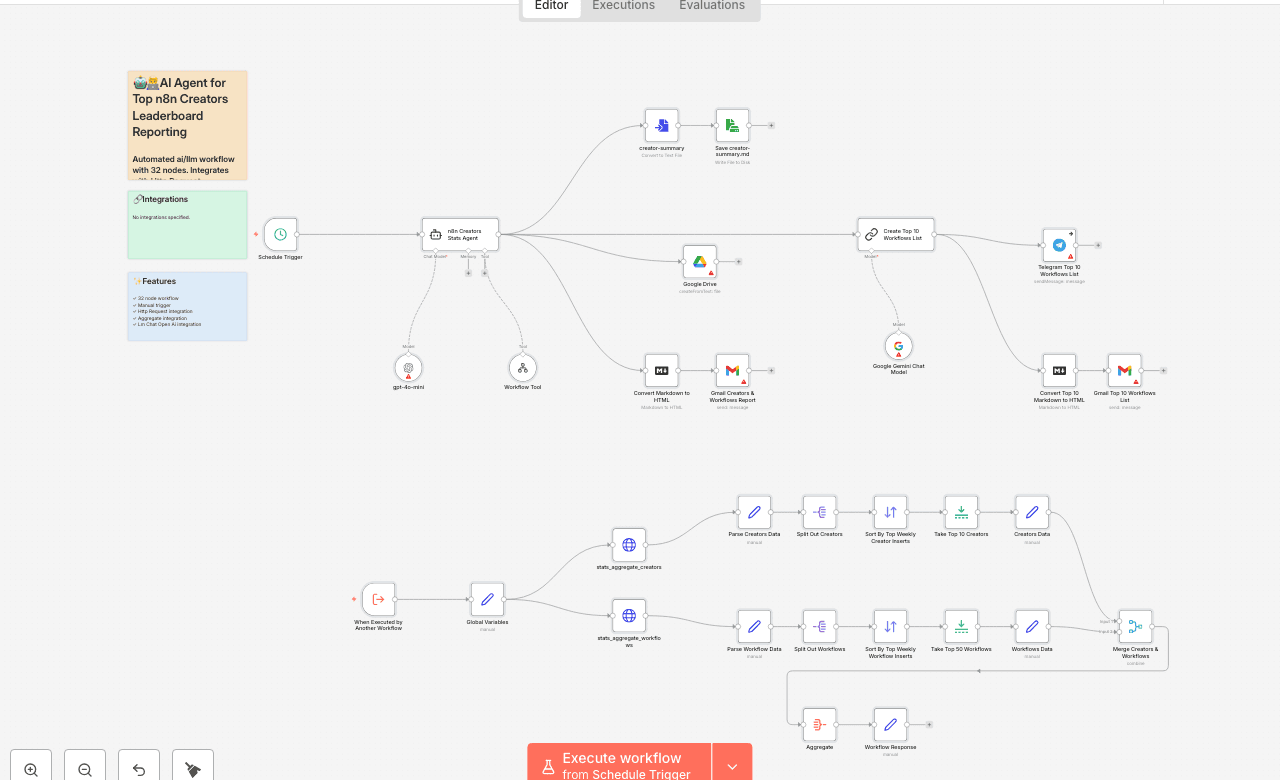Click the AI Agent leaderboard sticky note

[187, 125]
